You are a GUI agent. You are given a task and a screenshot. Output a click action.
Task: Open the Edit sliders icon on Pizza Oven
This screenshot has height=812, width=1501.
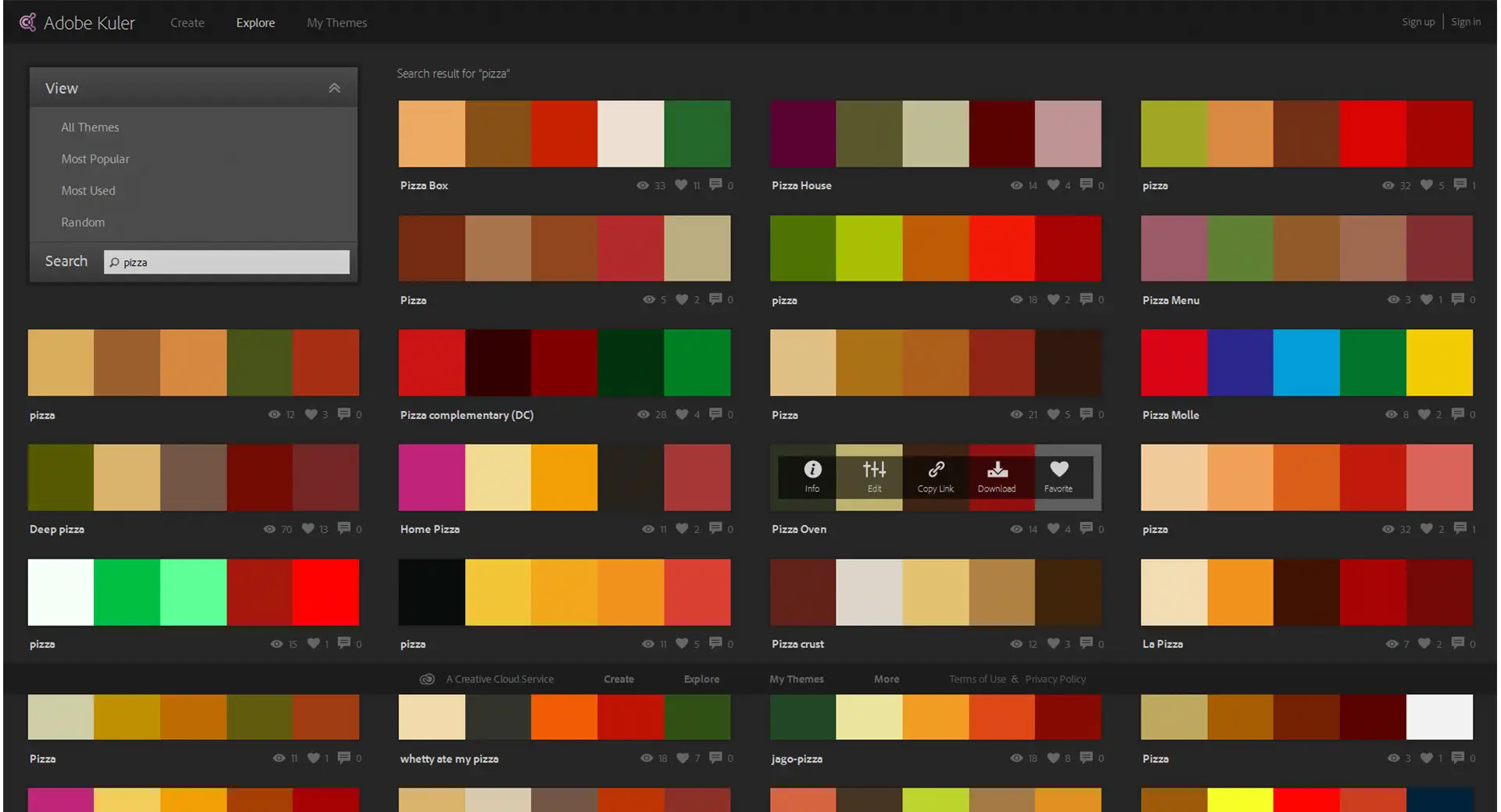click(x=874, y=470)
